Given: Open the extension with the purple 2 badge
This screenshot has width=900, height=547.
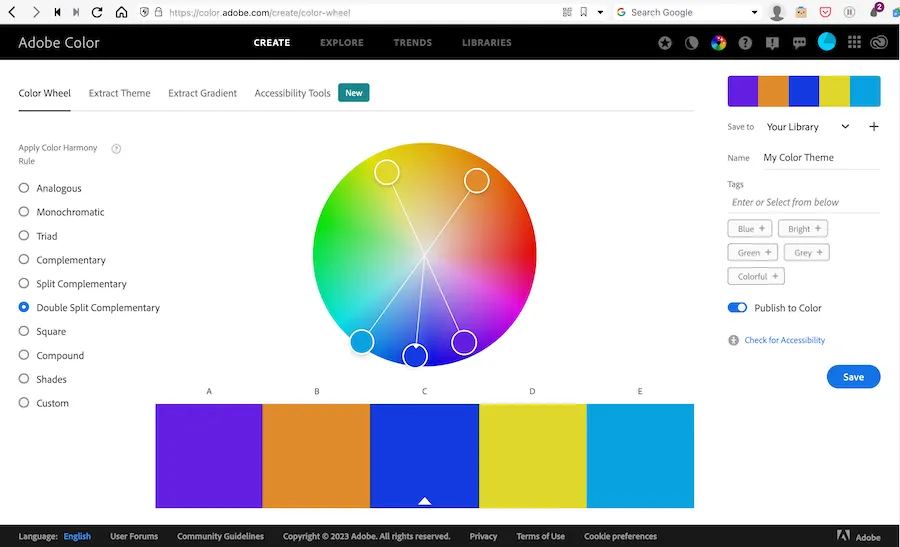Looking at the screenshot, I should [x=875, y=10].
